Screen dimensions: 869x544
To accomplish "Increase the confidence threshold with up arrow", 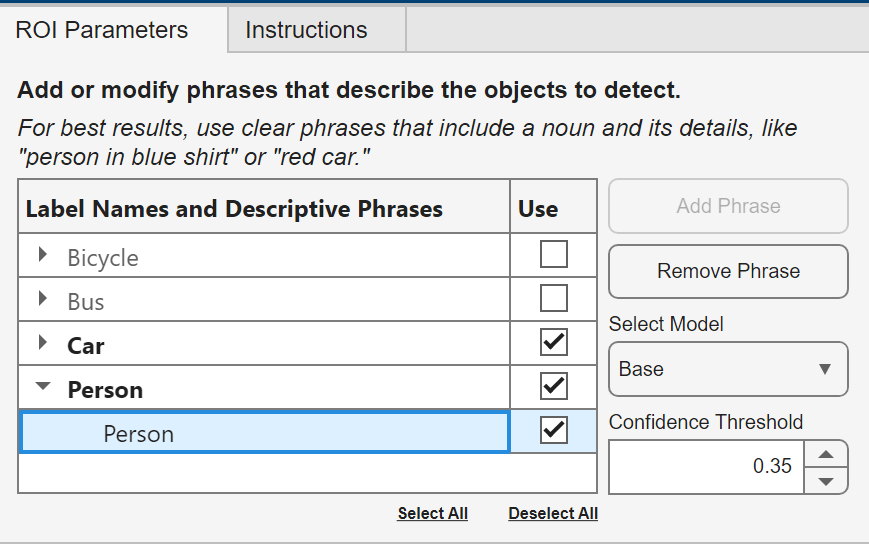I will pos(826,454).
